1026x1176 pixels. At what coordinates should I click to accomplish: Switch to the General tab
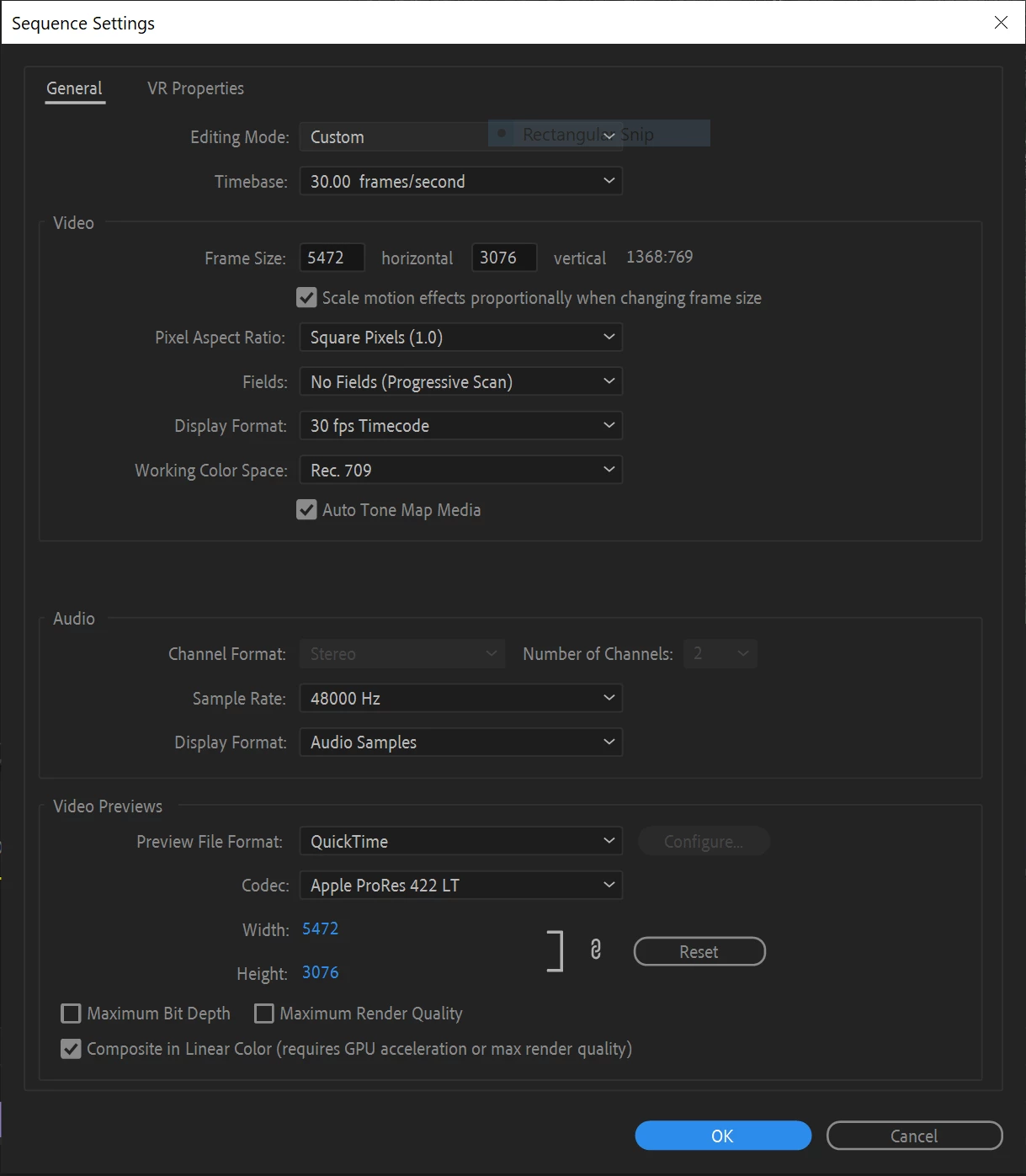coord(74,88)
